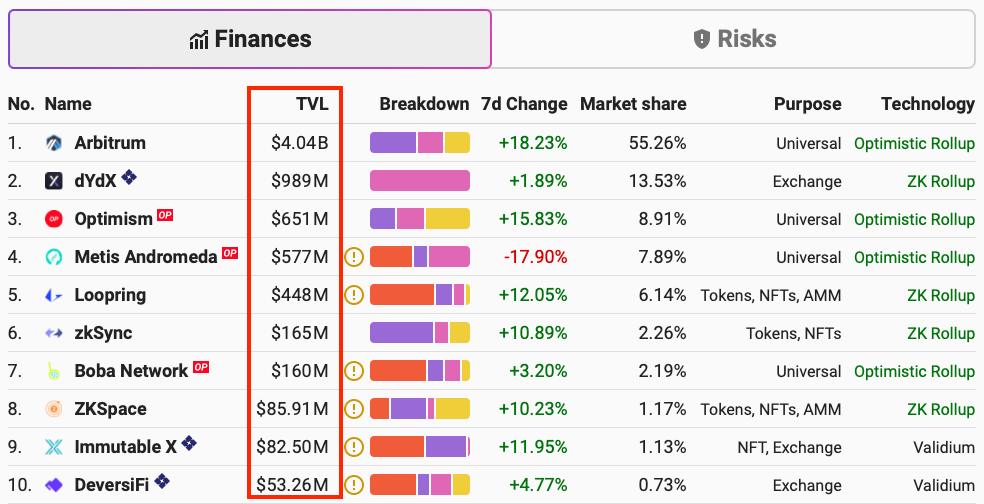Click the warning icon in Metis Andromeda row

(354, 257)
